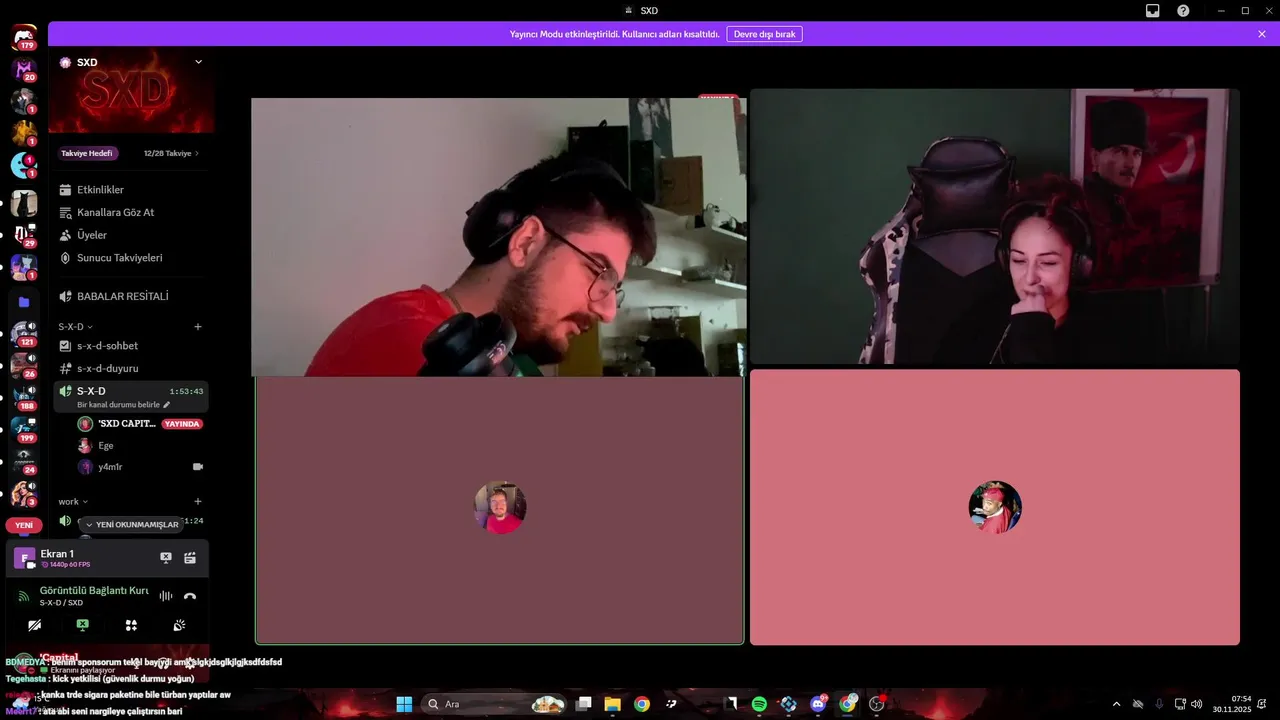Click camera icon next to y4m1r
This screenshot has height=720, width=1280.
pos(197,467)
